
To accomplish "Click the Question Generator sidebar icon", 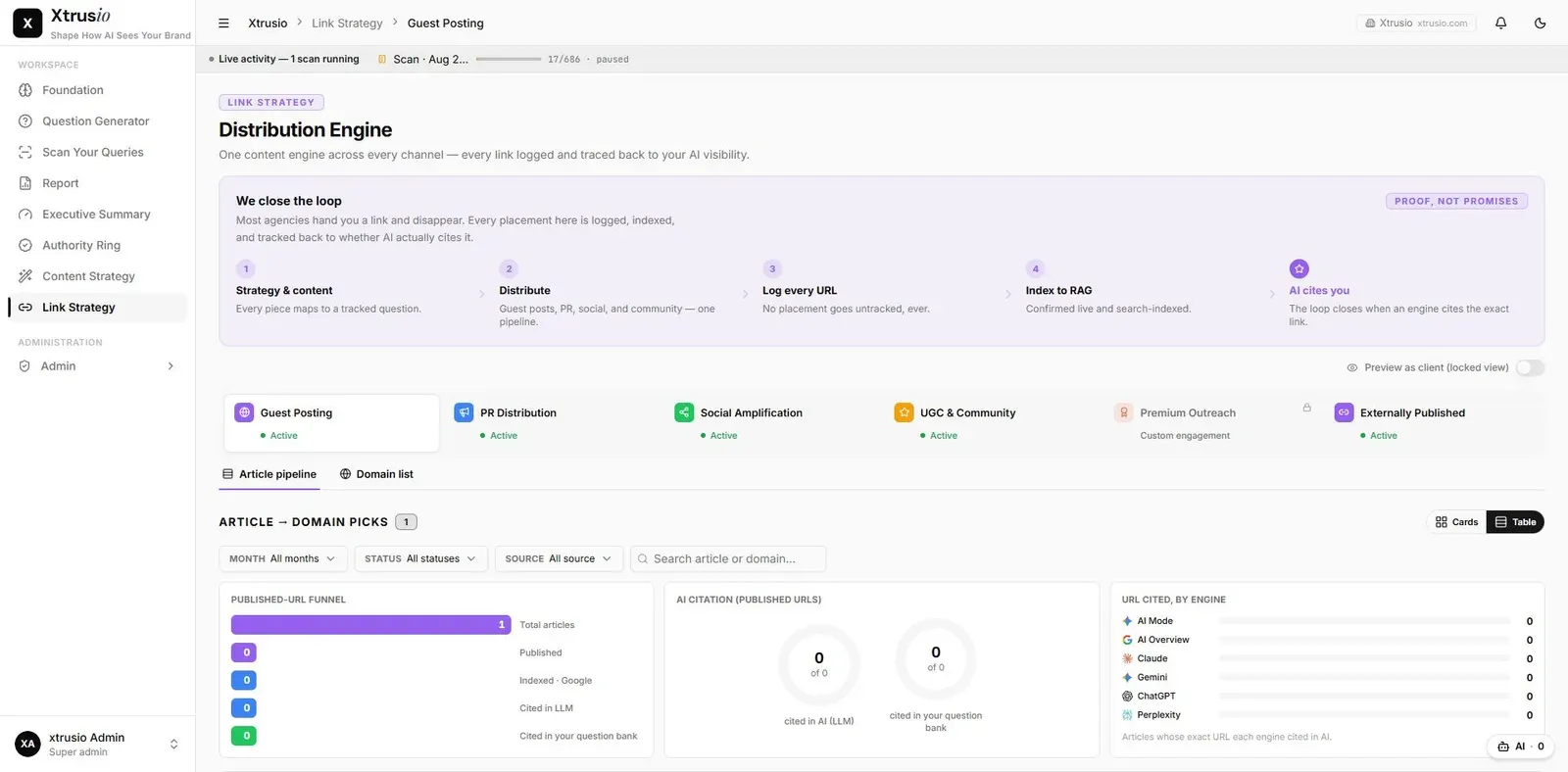I will (x=25, y=121).
